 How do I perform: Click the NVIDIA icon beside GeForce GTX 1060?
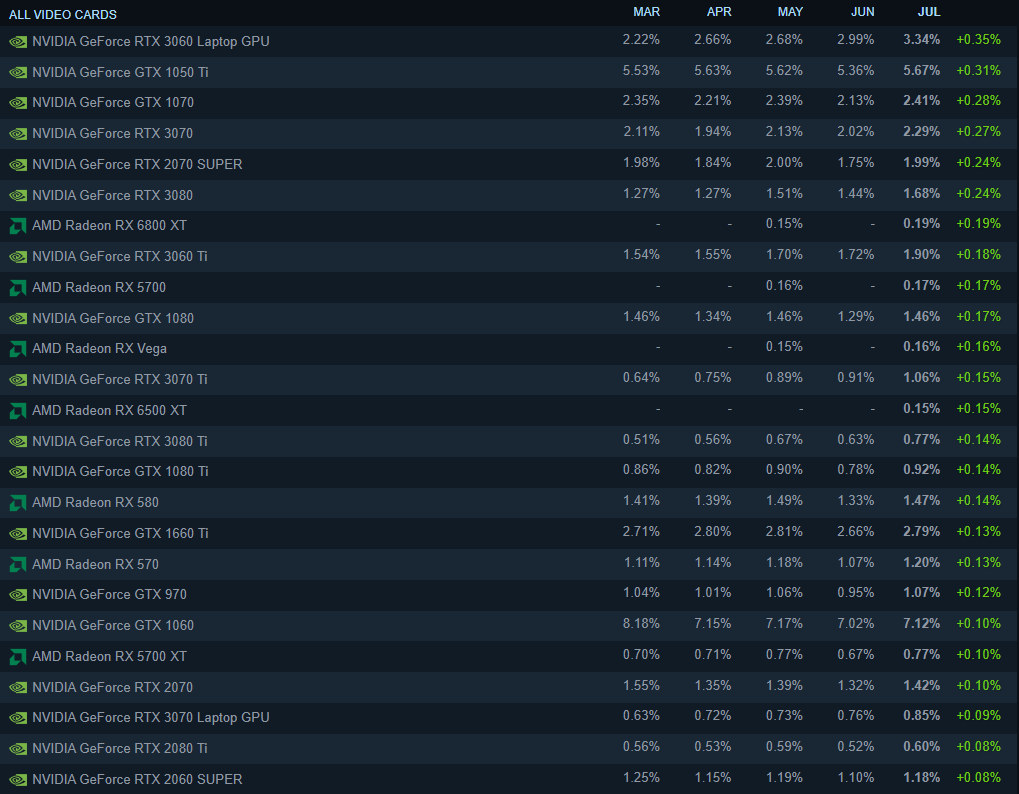point(17,626)
